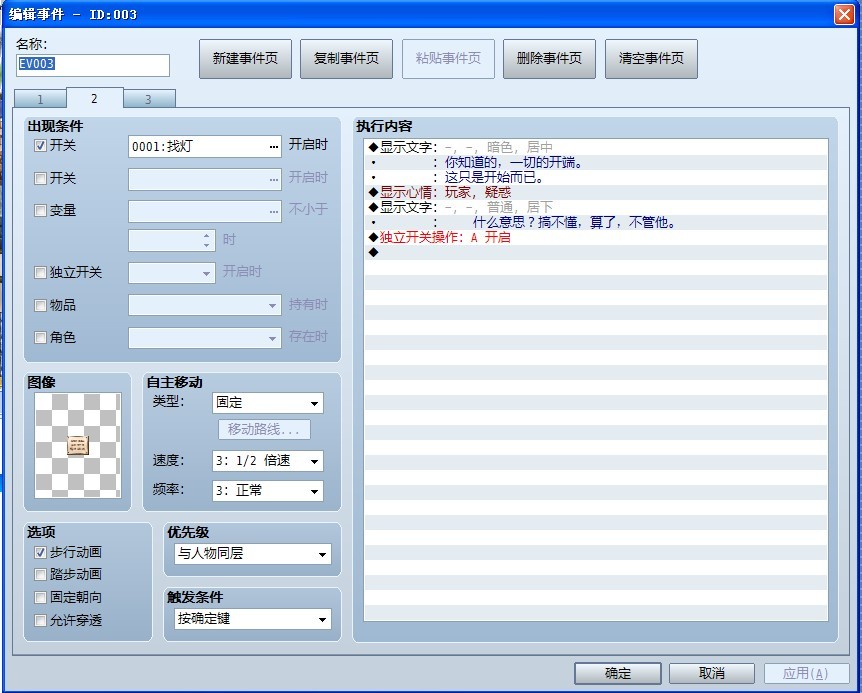Check the 踏步动画 option

[40, 575]
